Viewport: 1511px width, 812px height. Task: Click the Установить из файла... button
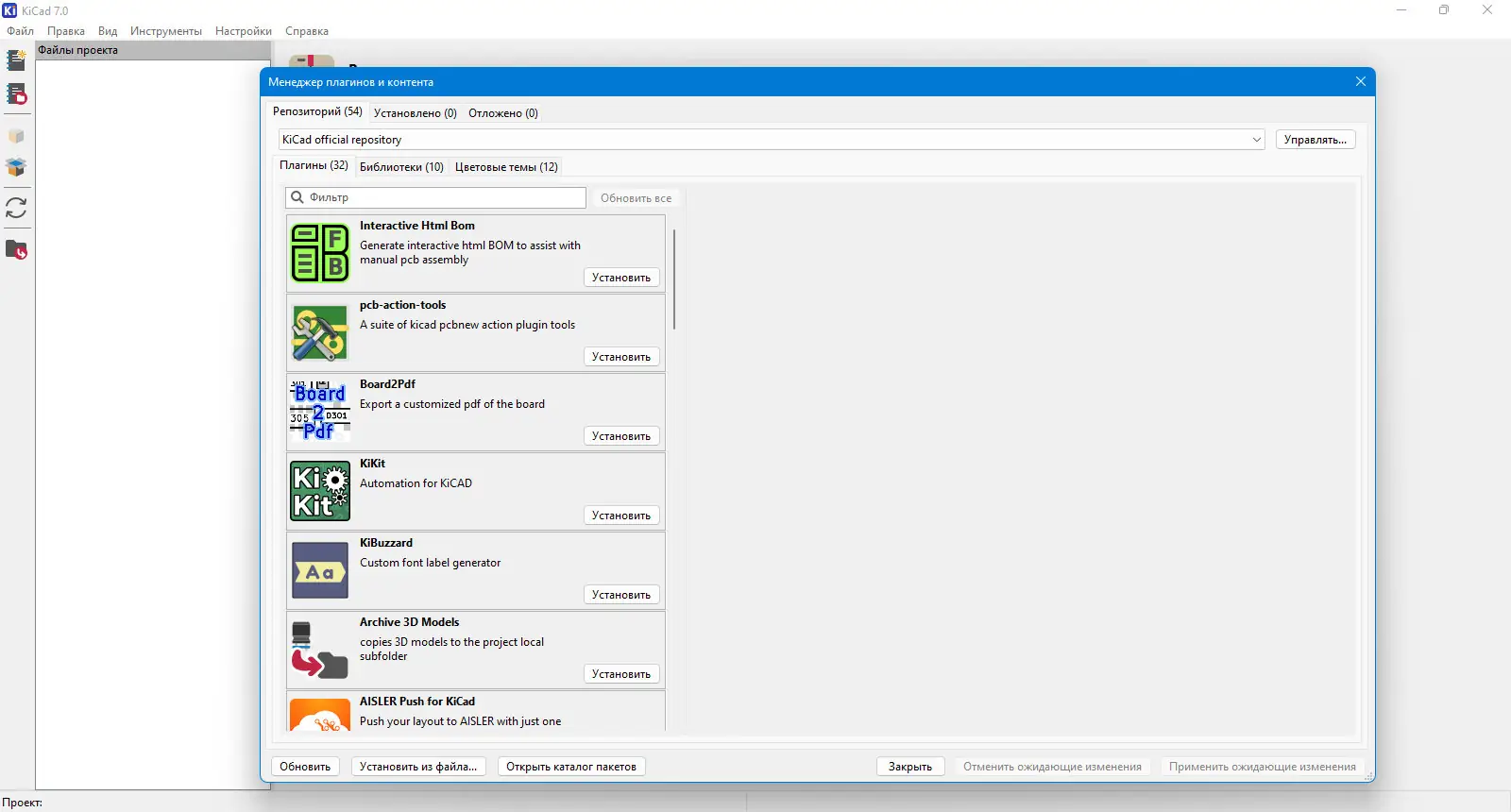(418, 767)
